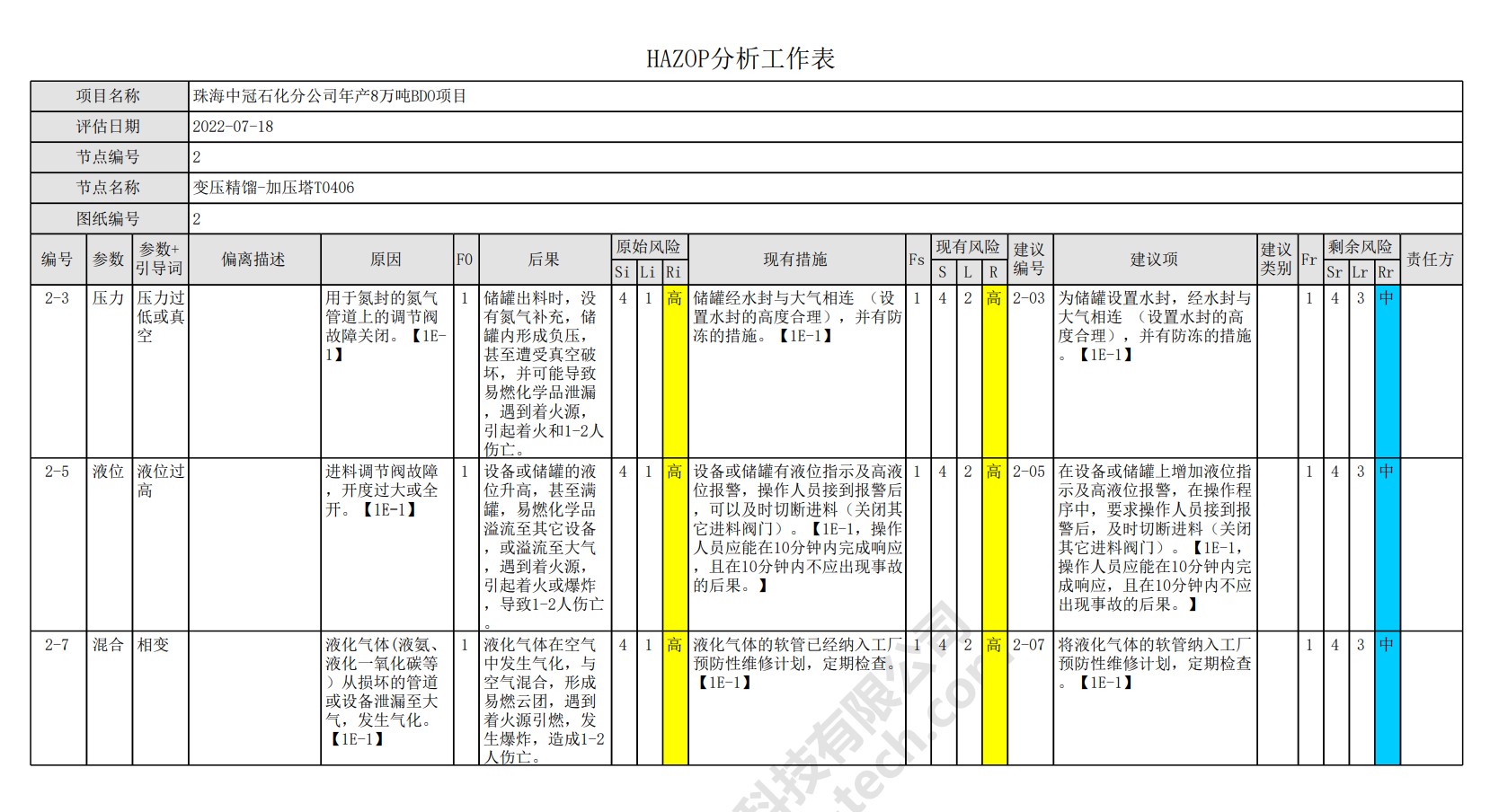
Task: Click the "原因" column header
Action: [x=386, y=260]
